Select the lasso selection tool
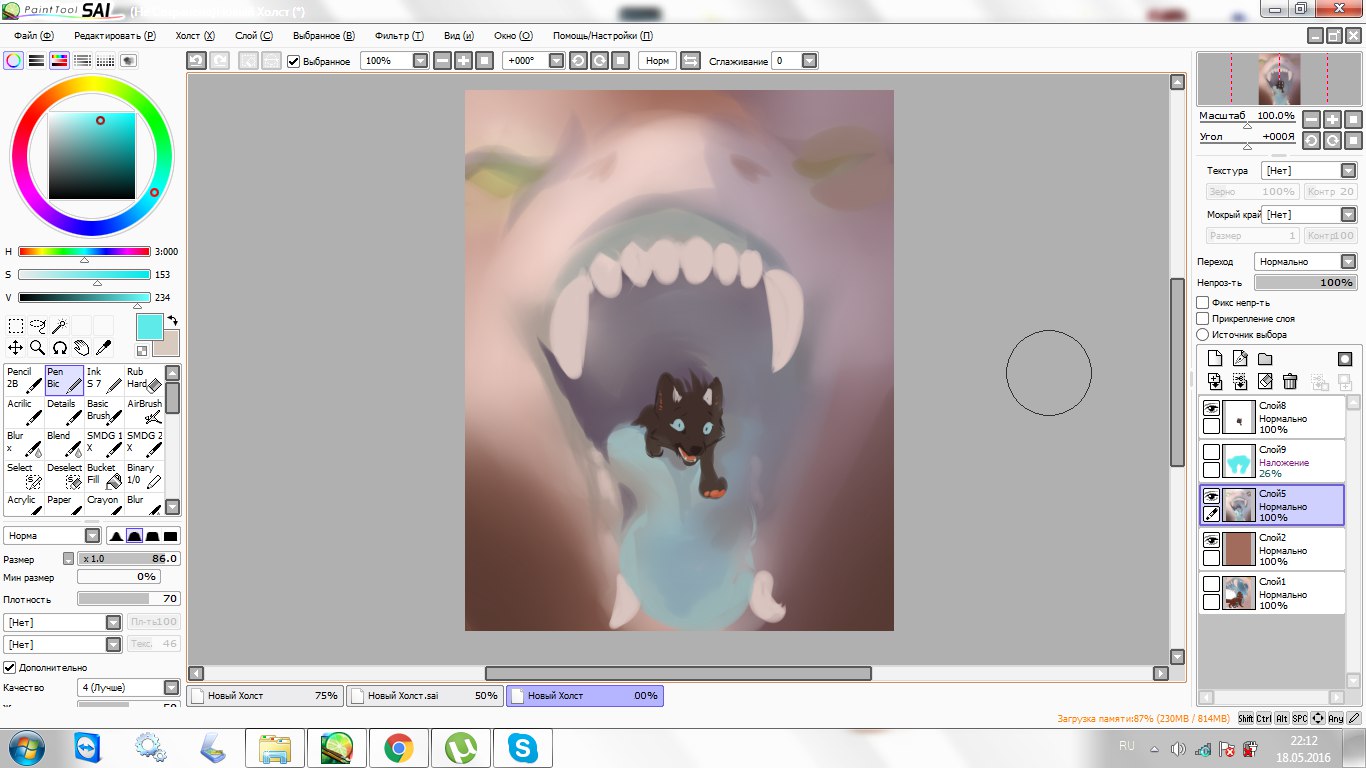 [x=38, y=326]
